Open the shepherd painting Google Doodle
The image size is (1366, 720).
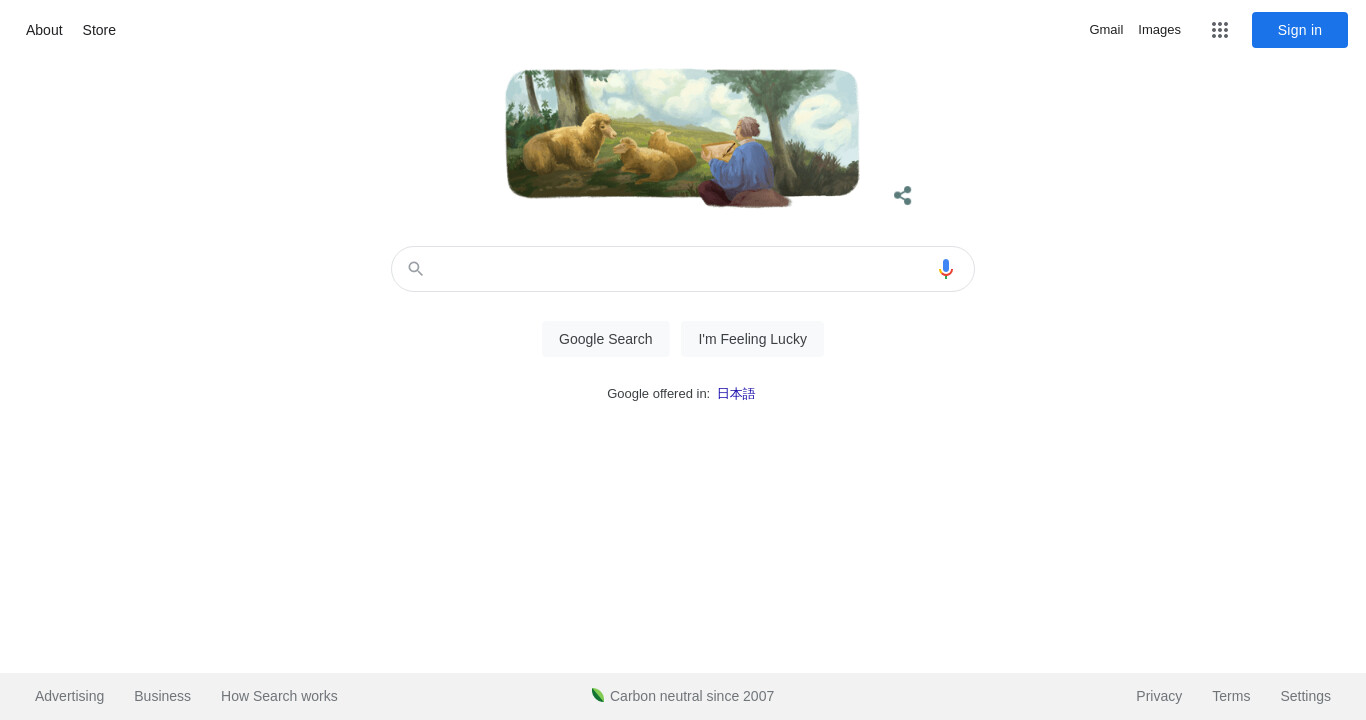click(x=682, y=138)
